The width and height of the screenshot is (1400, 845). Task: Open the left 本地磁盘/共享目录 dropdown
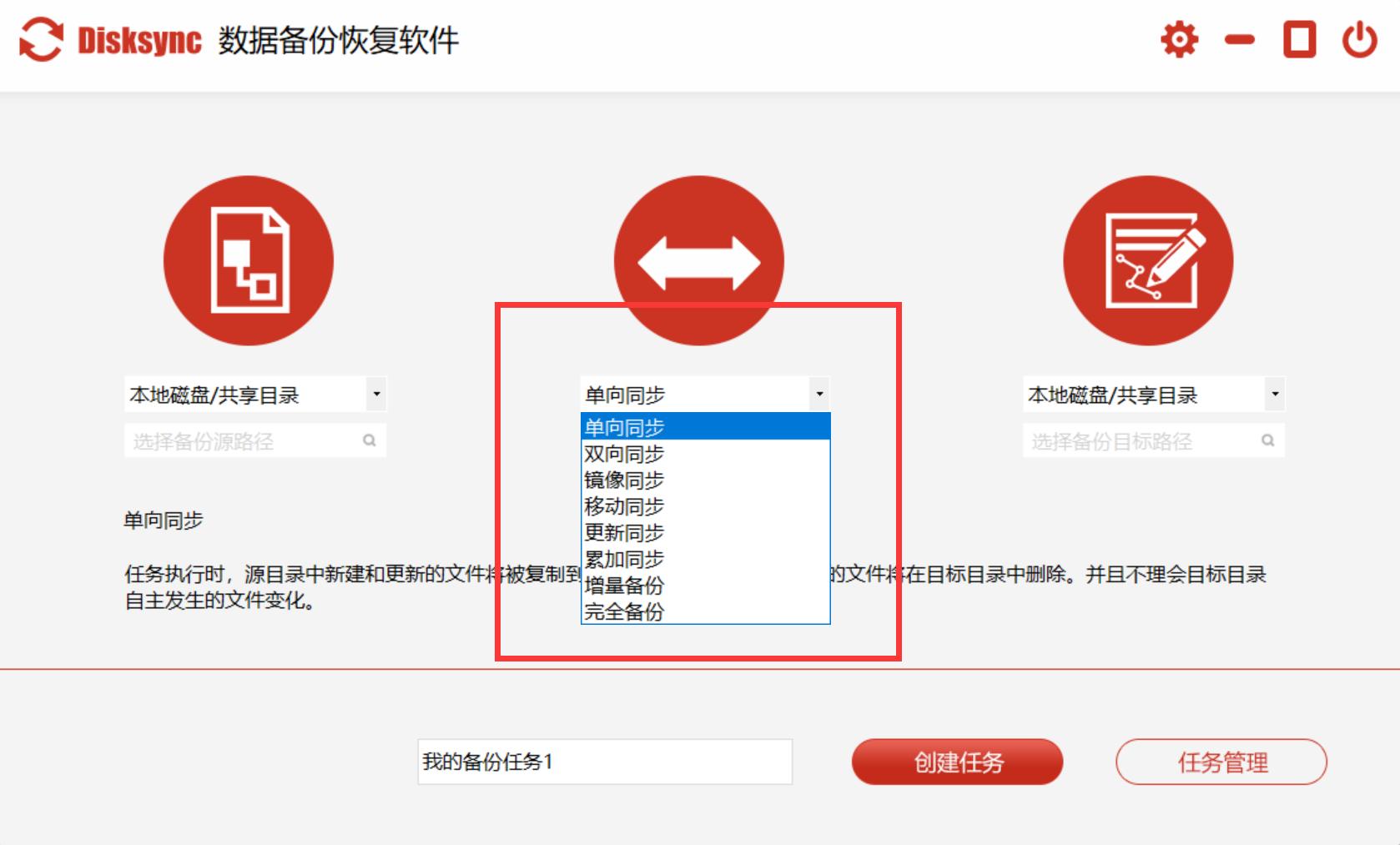click(x=377, y=394)
